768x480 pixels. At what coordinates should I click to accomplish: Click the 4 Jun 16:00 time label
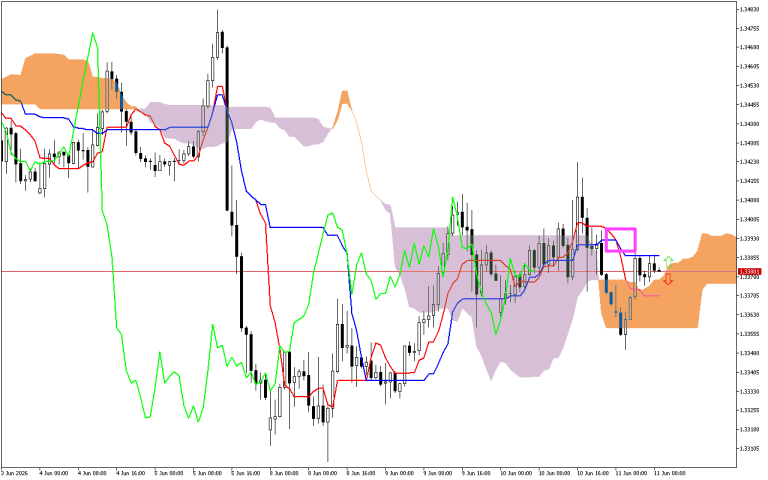click(130, 473)
